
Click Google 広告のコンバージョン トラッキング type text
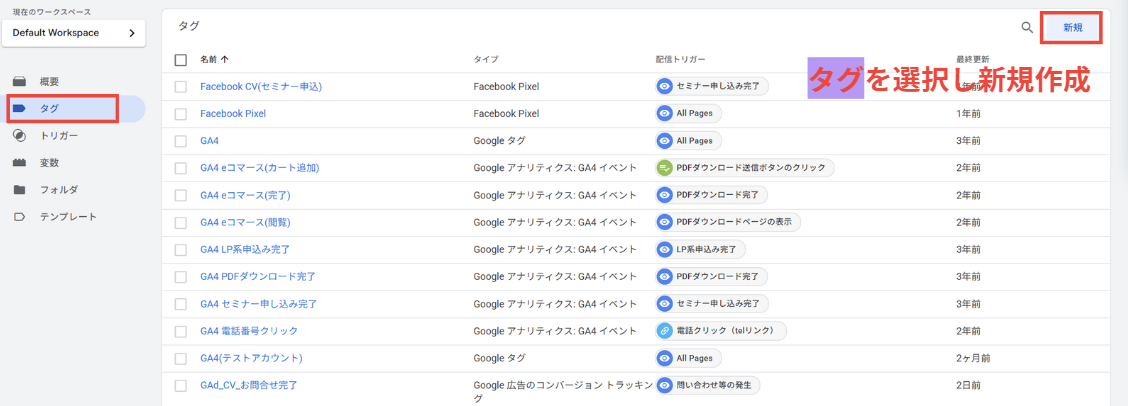563,392
